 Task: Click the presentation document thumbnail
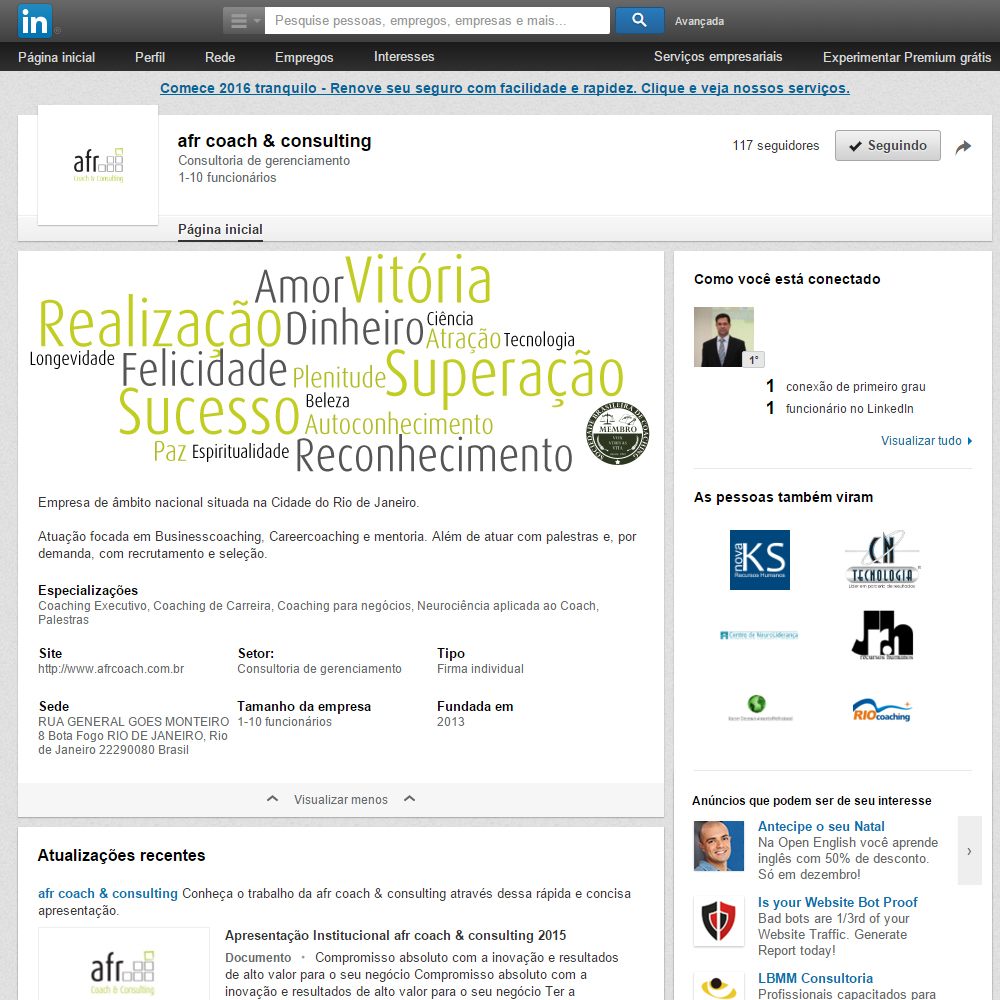pyautogui.click(x=124, y=964)
